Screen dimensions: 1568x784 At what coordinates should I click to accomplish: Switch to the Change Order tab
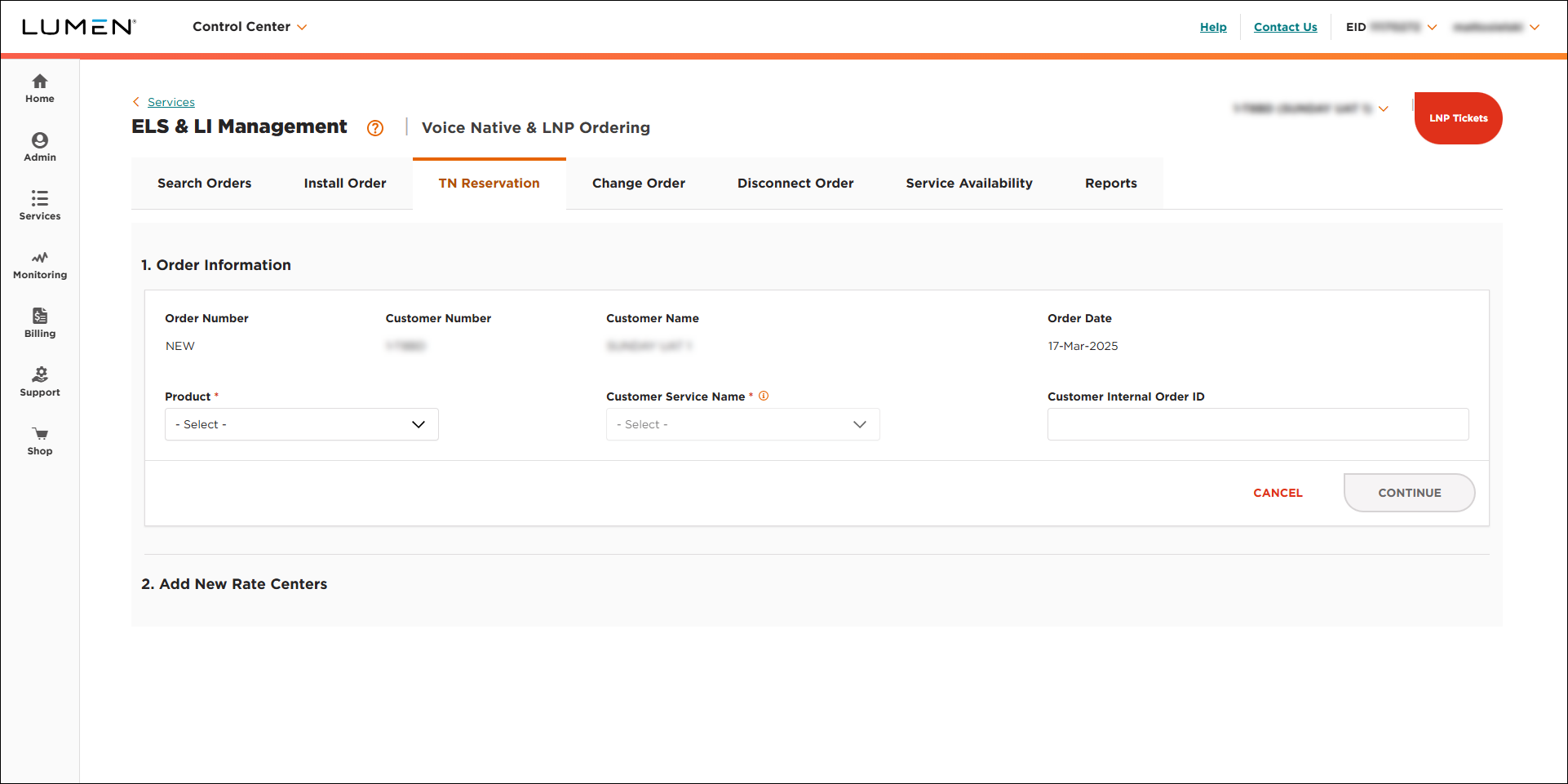point(639,184)
